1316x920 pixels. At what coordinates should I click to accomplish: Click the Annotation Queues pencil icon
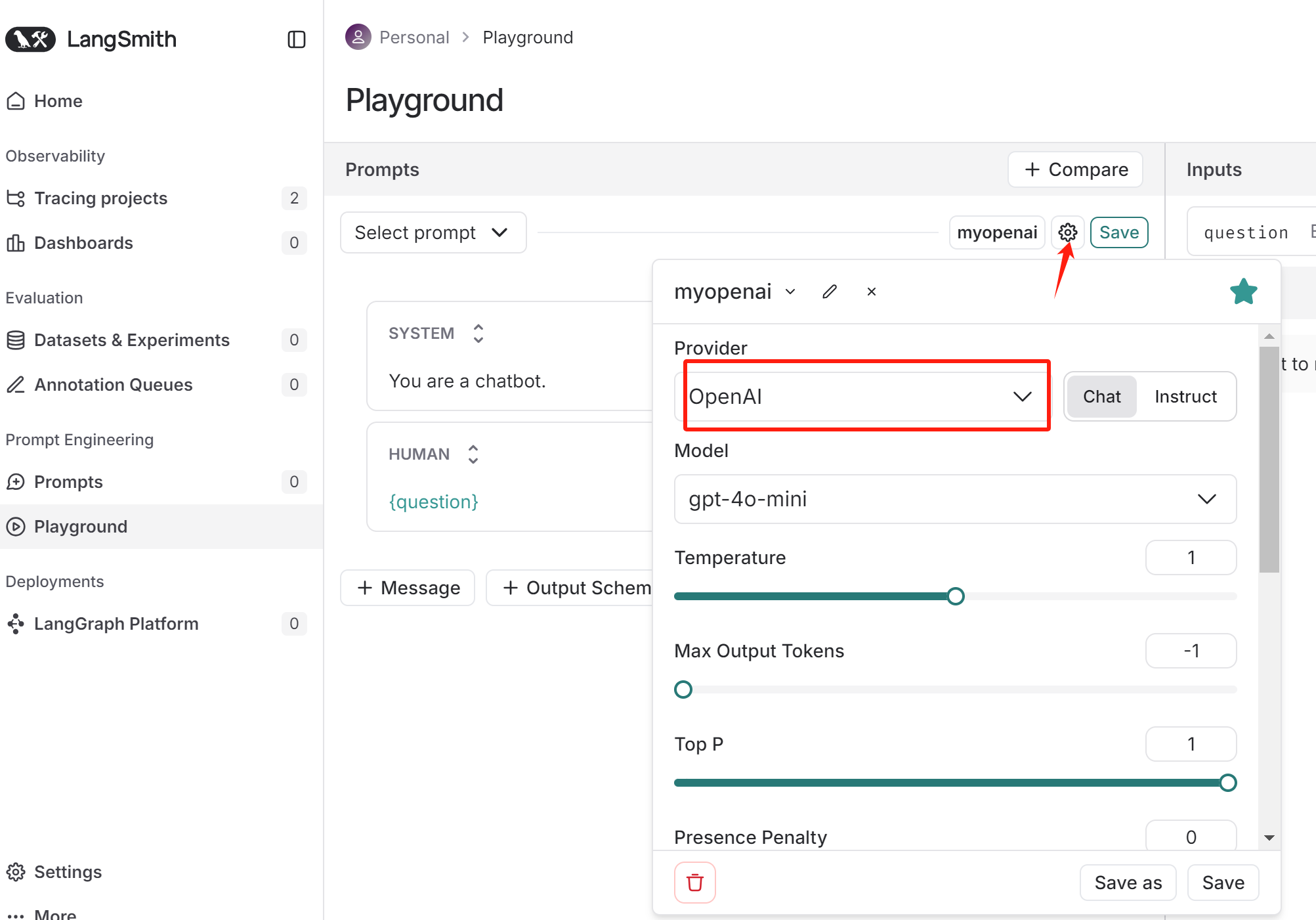16,385
